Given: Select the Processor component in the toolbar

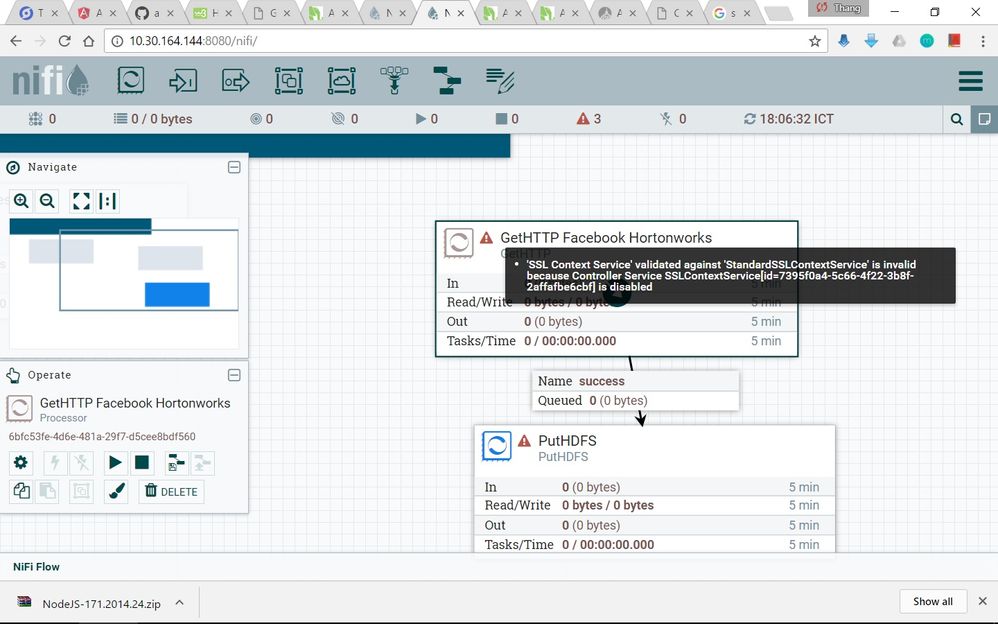Looking at the screenshot, I should (x=131, y=81).
